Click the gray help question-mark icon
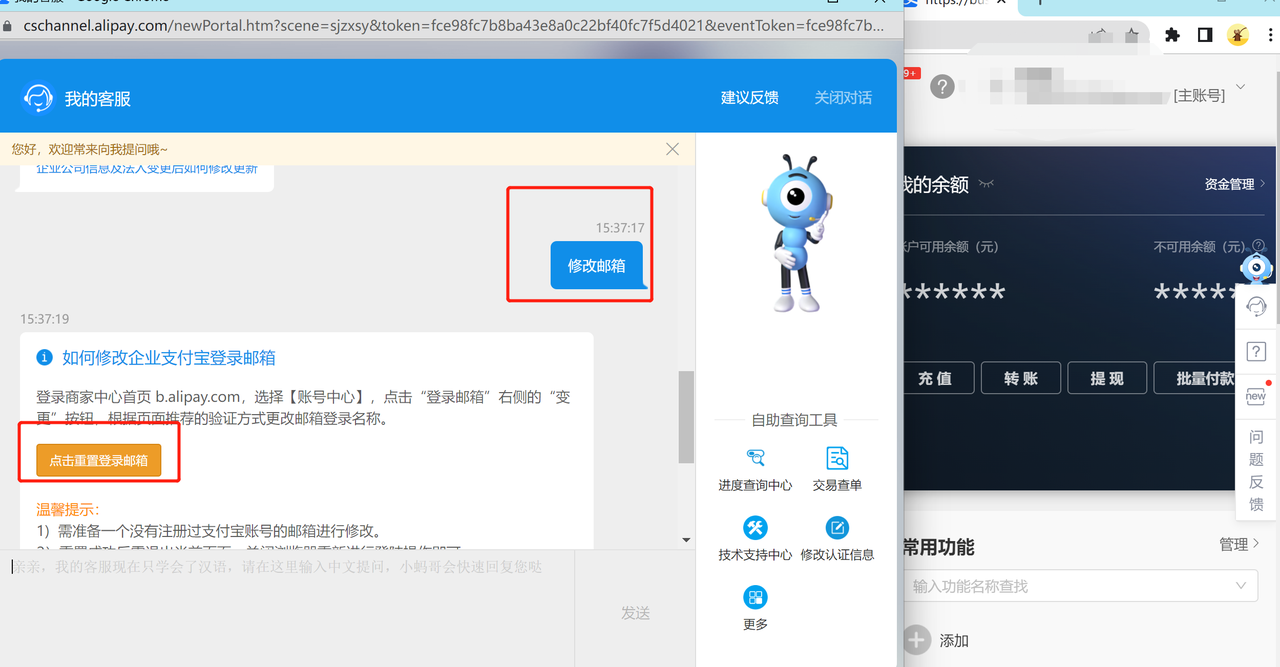 coord(942,87)
